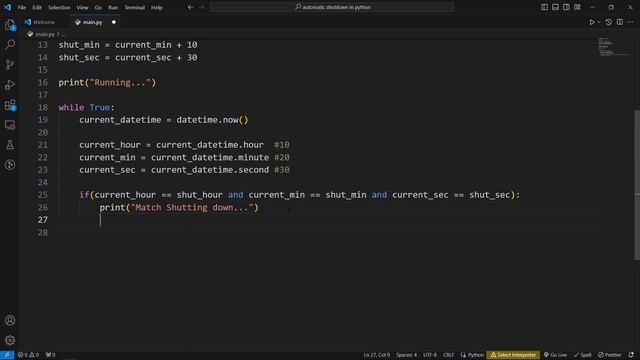Screen dimensions: 640x360
Task: Open the Testing flask view
Action: 10,145
